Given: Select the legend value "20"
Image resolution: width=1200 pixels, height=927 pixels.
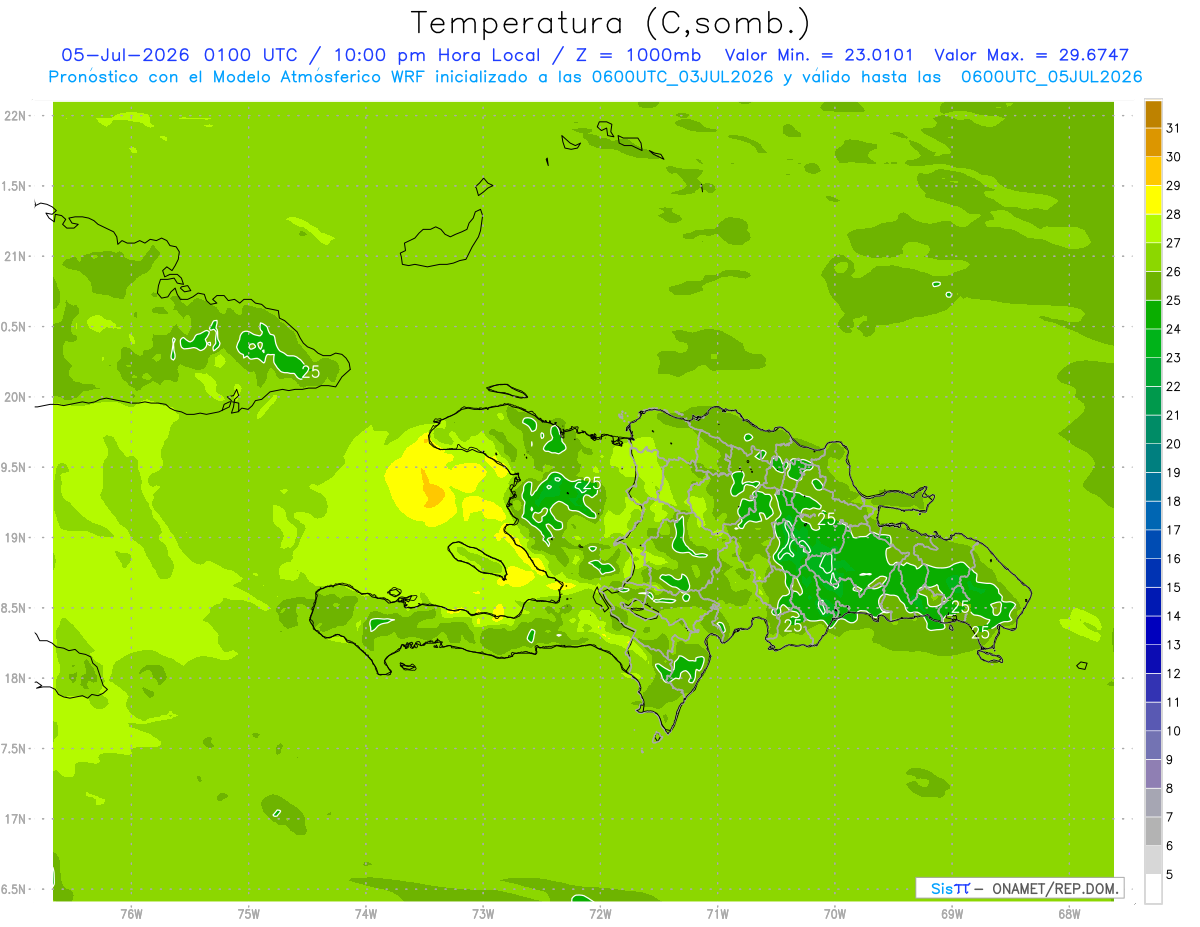Looking at the screenshot, I should pyautogui.click(x=1174, y=444).
